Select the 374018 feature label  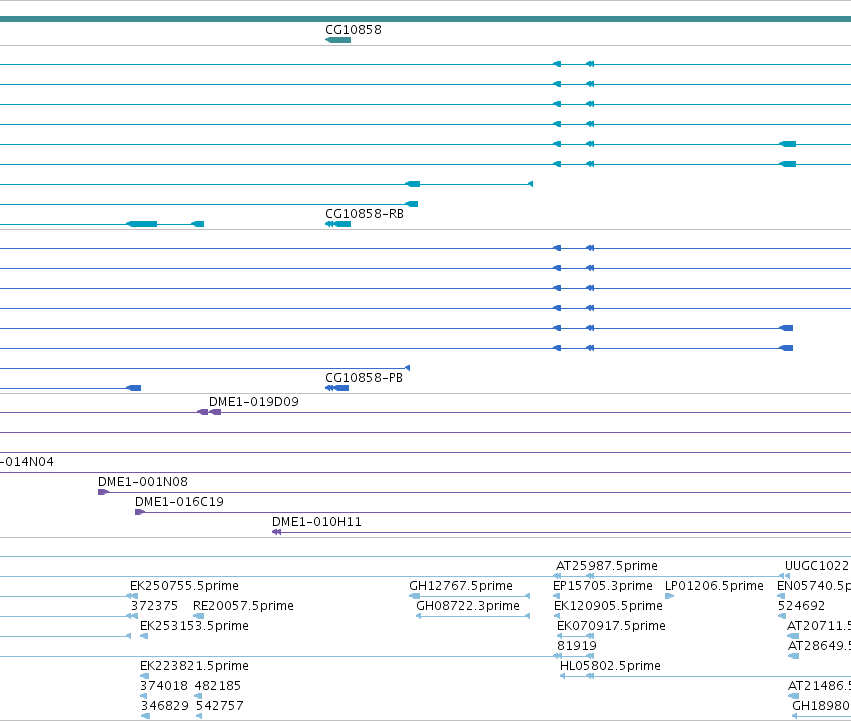pyautogui.click(x=163, y=686)
